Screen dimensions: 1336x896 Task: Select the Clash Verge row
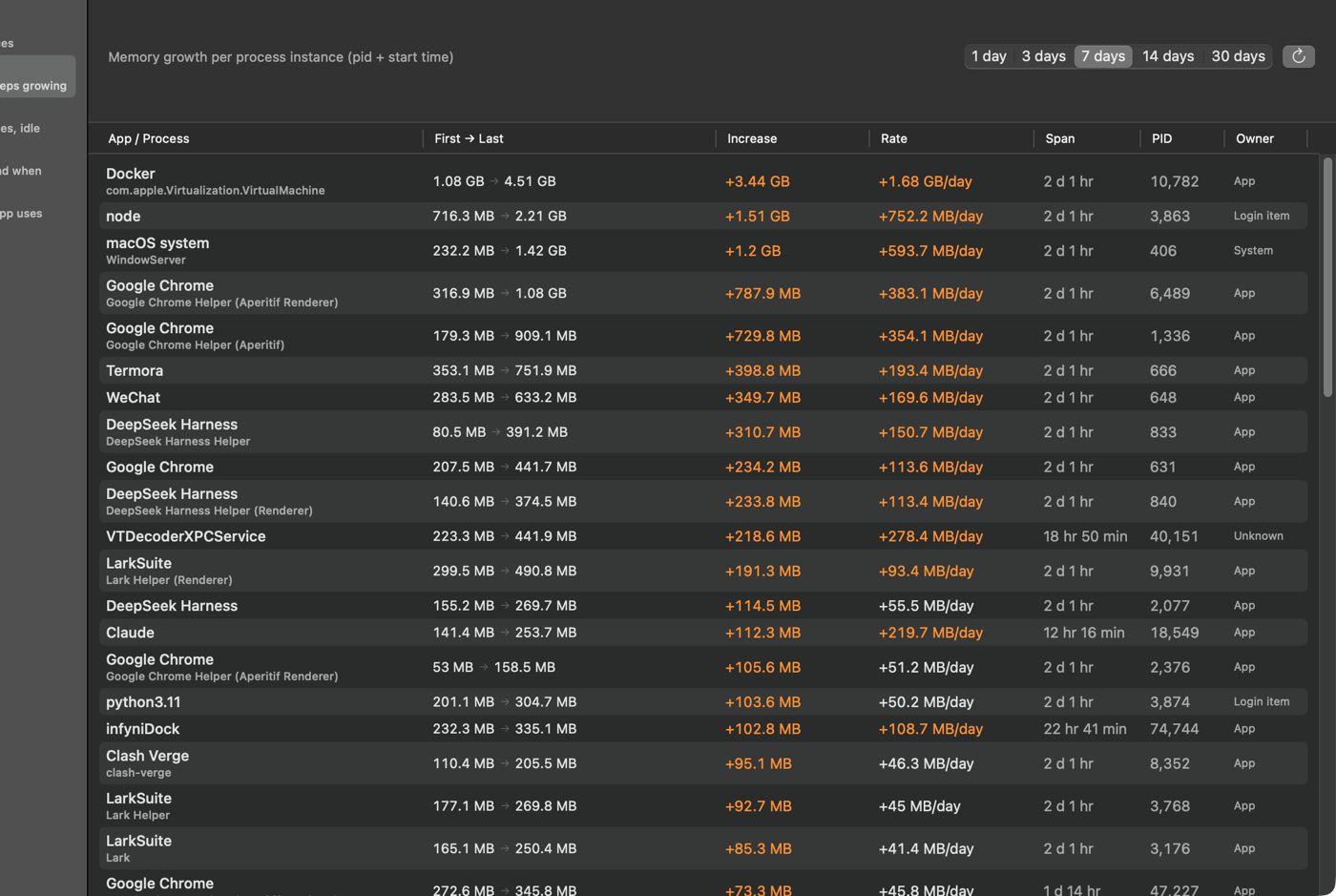pyautogui.click(x=703, y=763)
